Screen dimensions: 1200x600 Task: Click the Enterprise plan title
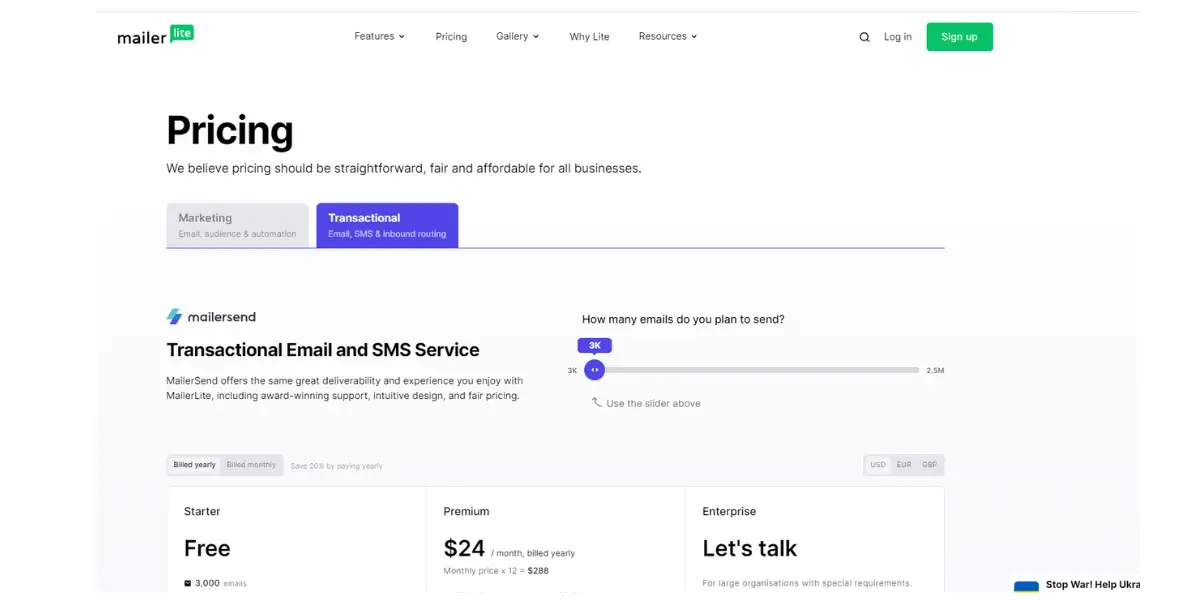729,511
